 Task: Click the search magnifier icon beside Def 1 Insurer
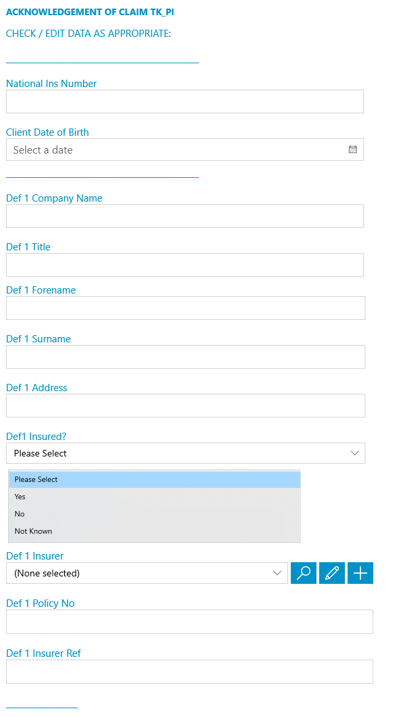click(x=303, y=573)
